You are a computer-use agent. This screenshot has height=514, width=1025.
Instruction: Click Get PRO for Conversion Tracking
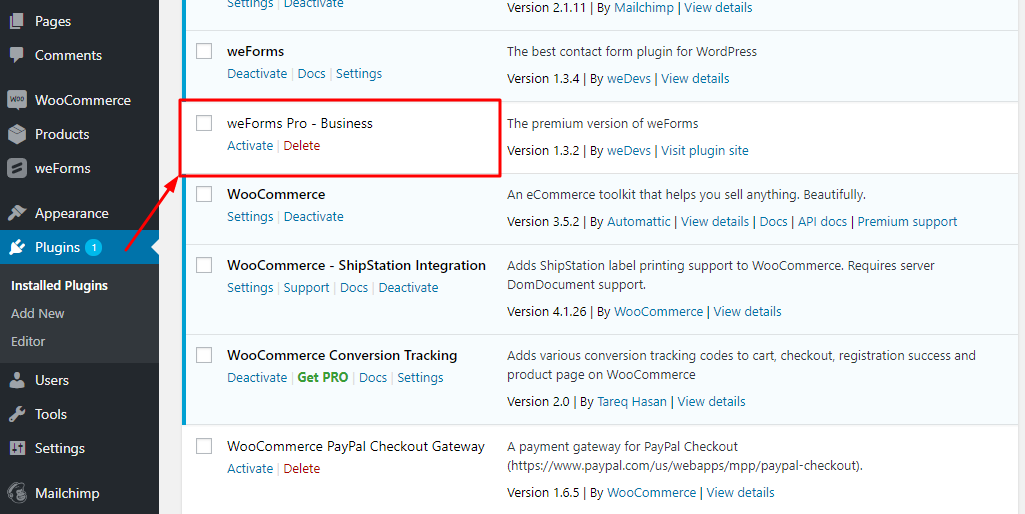323,378
